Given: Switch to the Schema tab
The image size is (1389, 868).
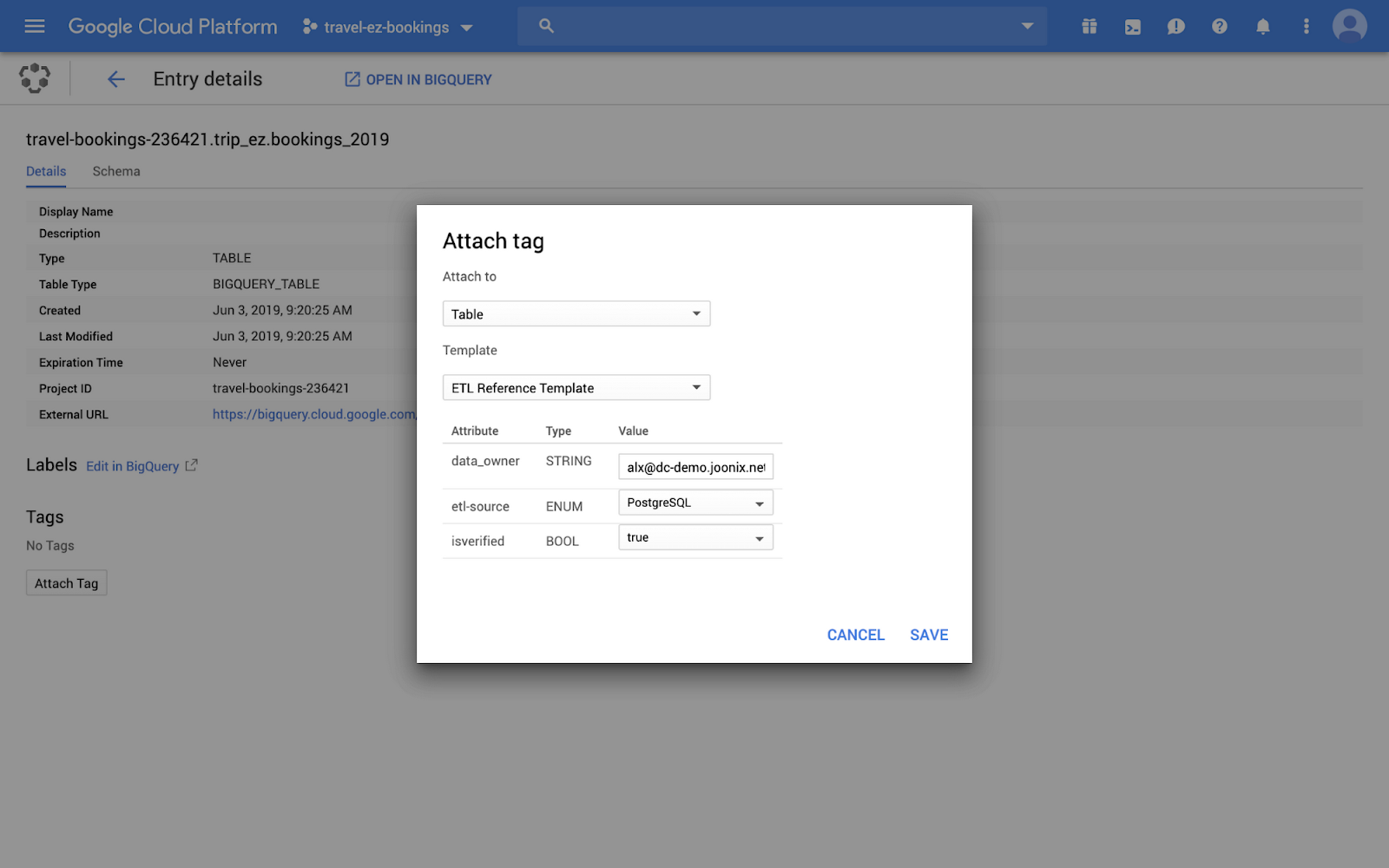Looking at the screenshot, I should 115,171.
